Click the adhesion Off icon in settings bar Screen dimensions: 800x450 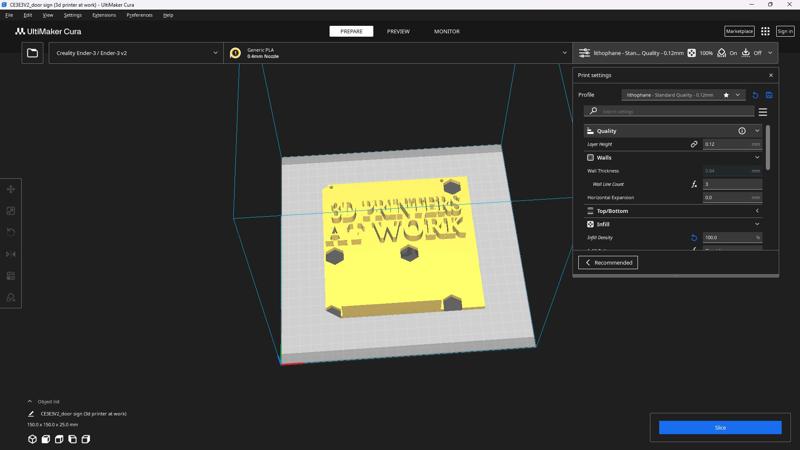tap(746, 53)
